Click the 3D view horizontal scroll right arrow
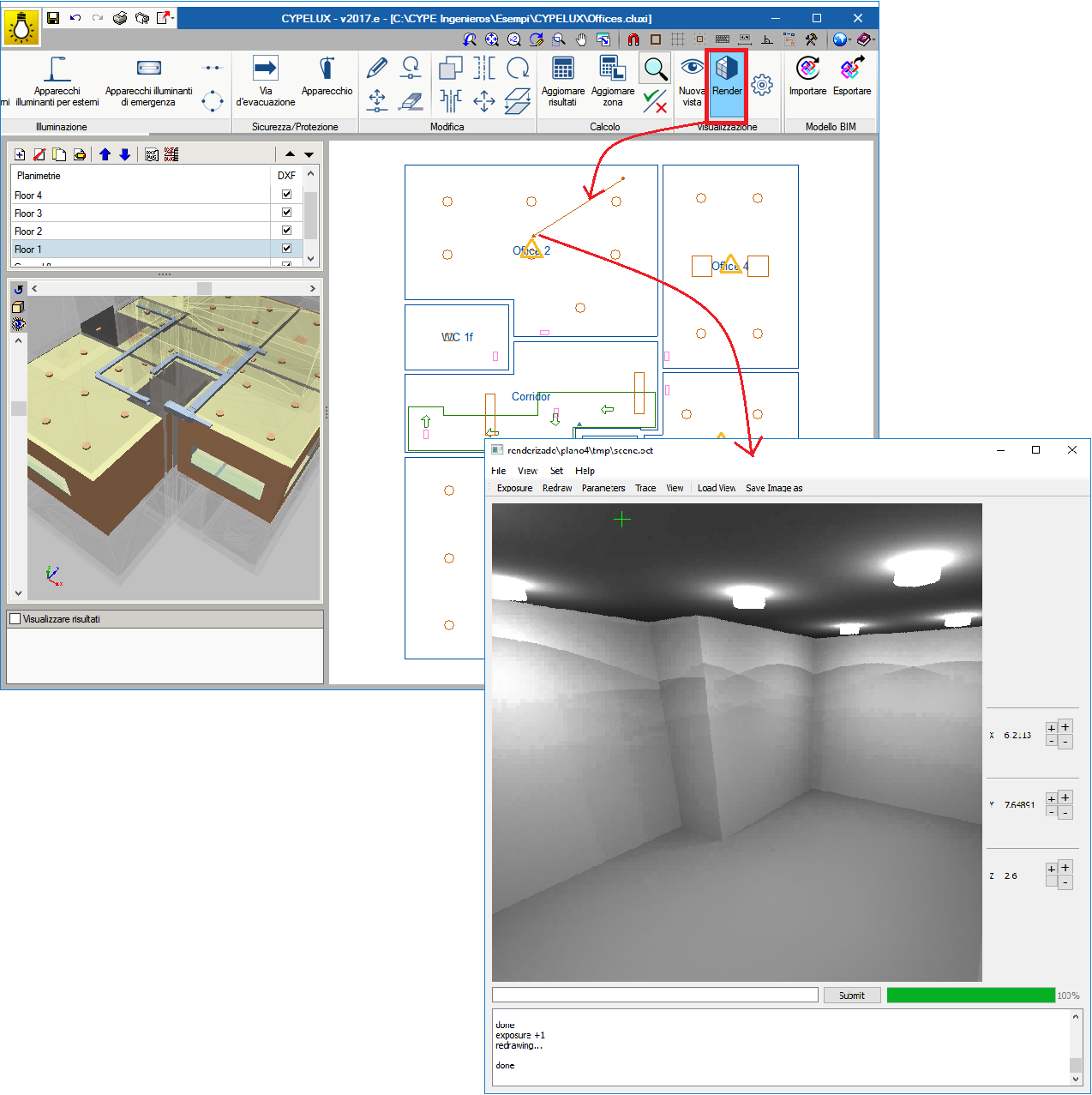 coord(313,289)
